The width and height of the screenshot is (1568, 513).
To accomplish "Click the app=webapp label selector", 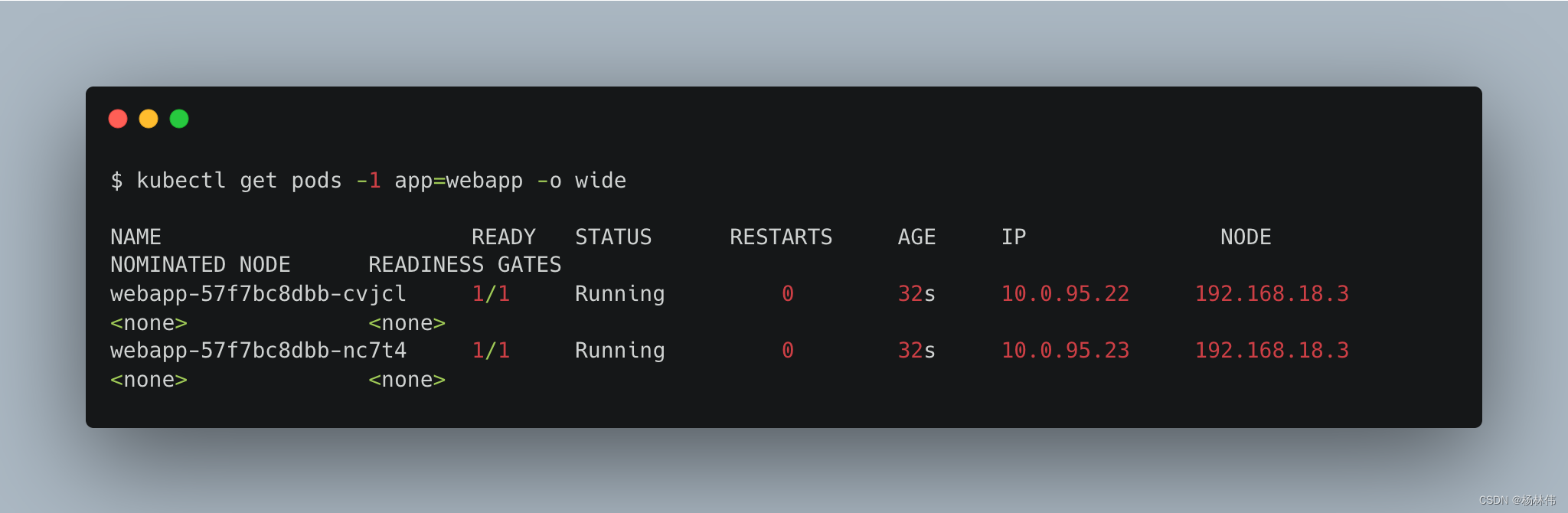I will pyautogui.click(x=459, y=181).
